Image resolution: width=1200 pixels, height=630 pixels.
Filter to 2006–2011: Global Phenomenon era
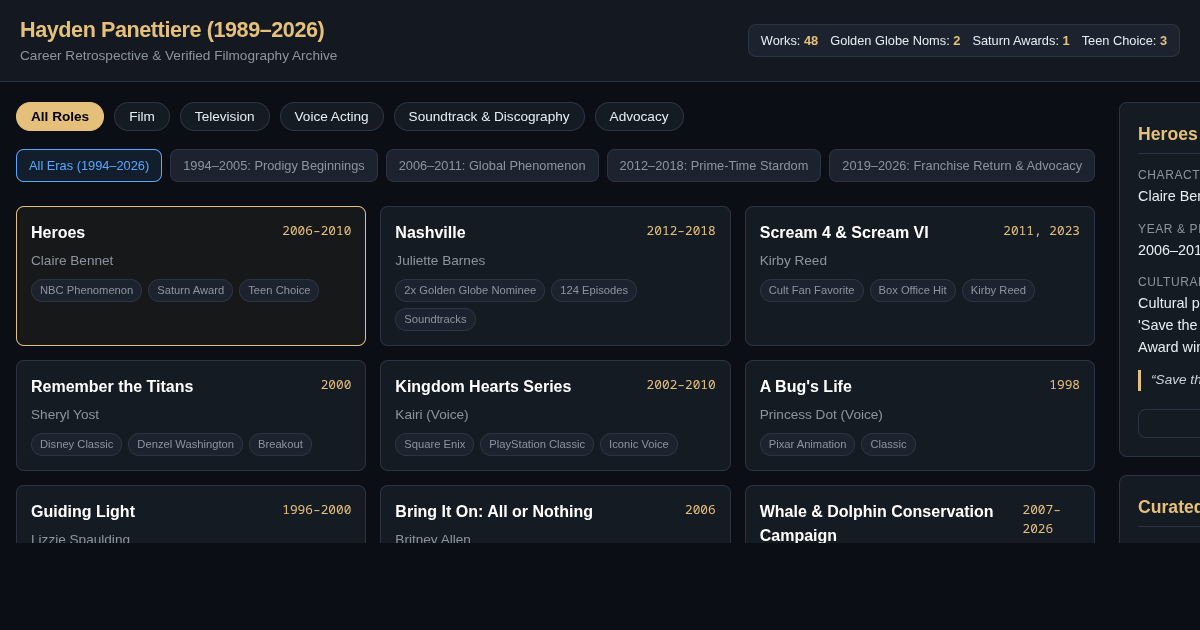tap(492, 166)
